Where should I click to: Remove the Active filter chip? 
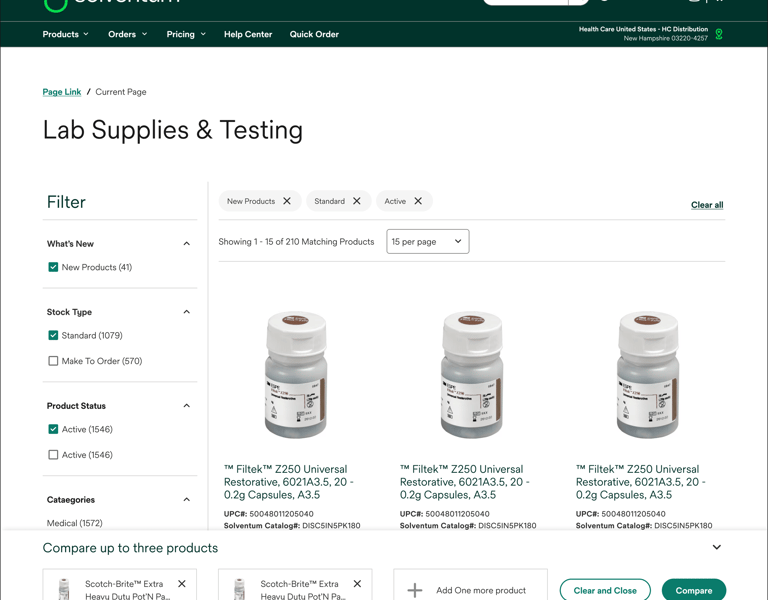pyautogui.click(x=418, y=201)
